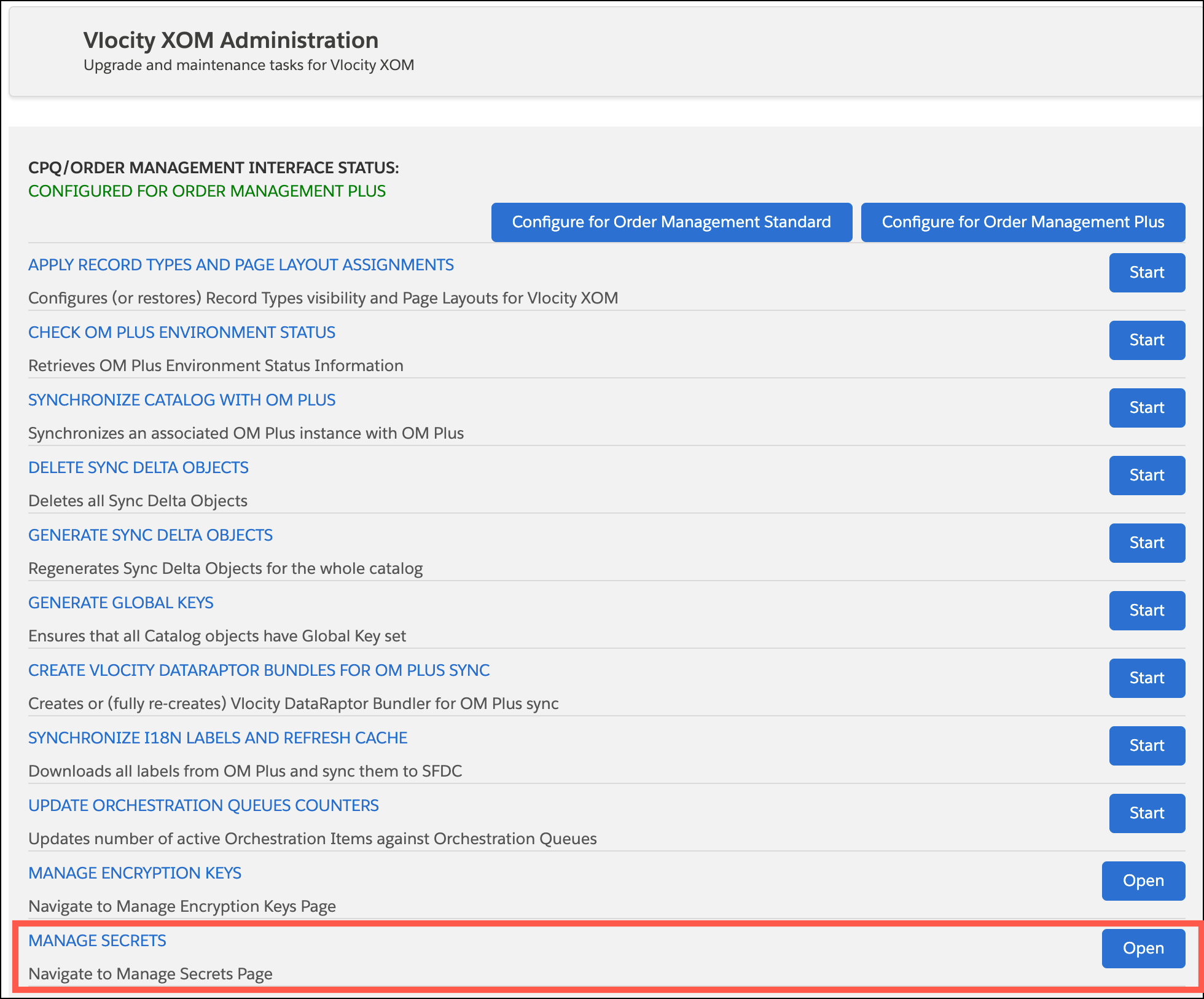
Task: Click 'Updates number of active Orchestration Items' description
Action: click(313, 839)
